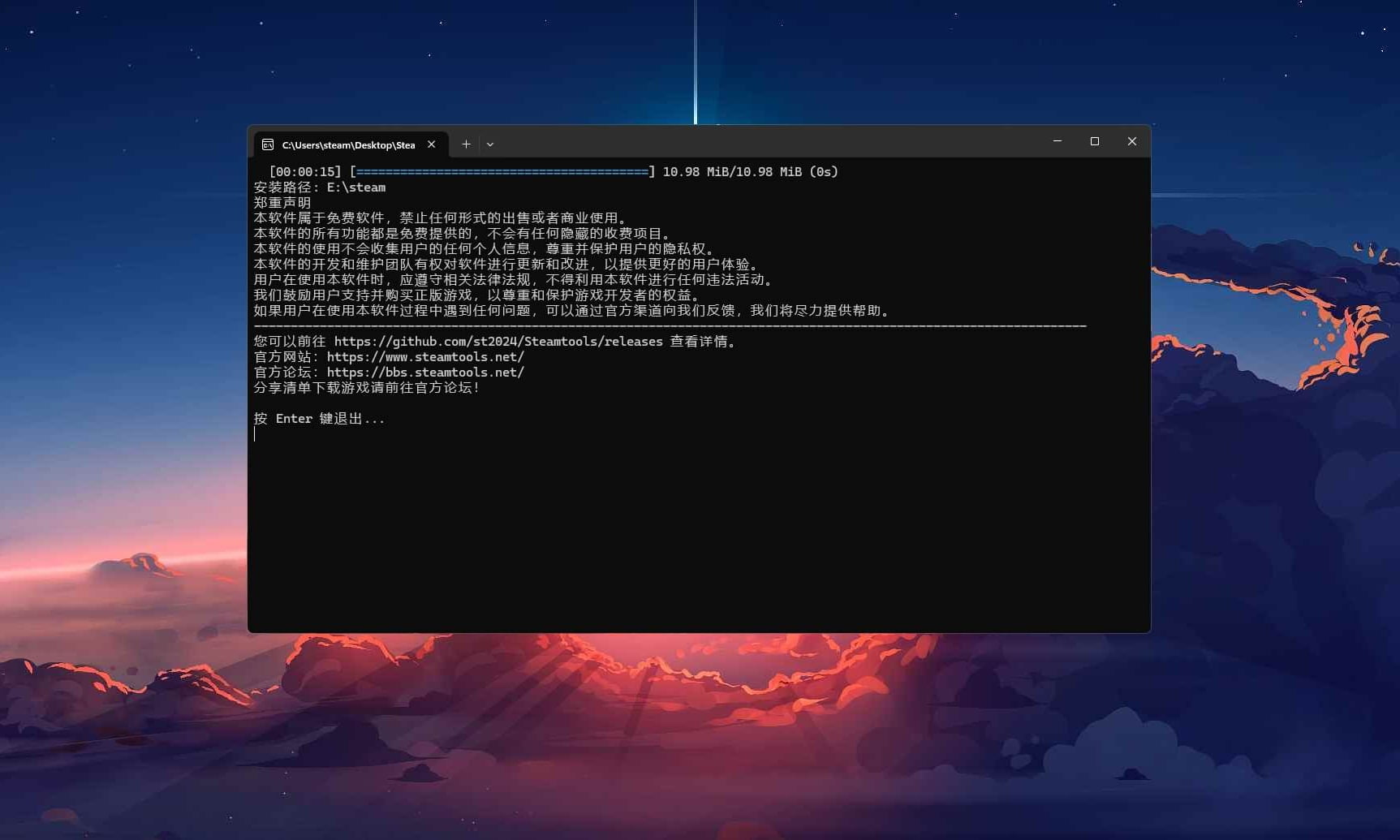Close the C:\Users\steam\Desktop\Stea tab

[432, 144]
